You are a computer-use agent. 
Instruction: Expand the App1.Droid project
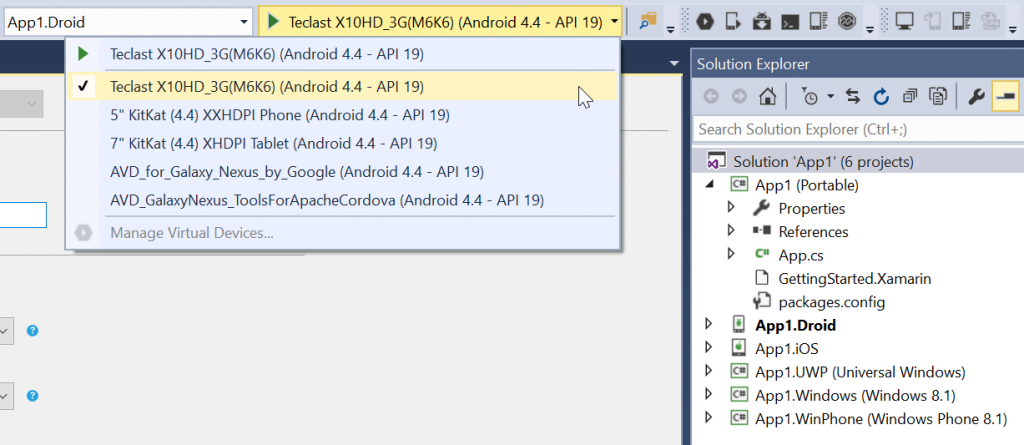[709, 324]
